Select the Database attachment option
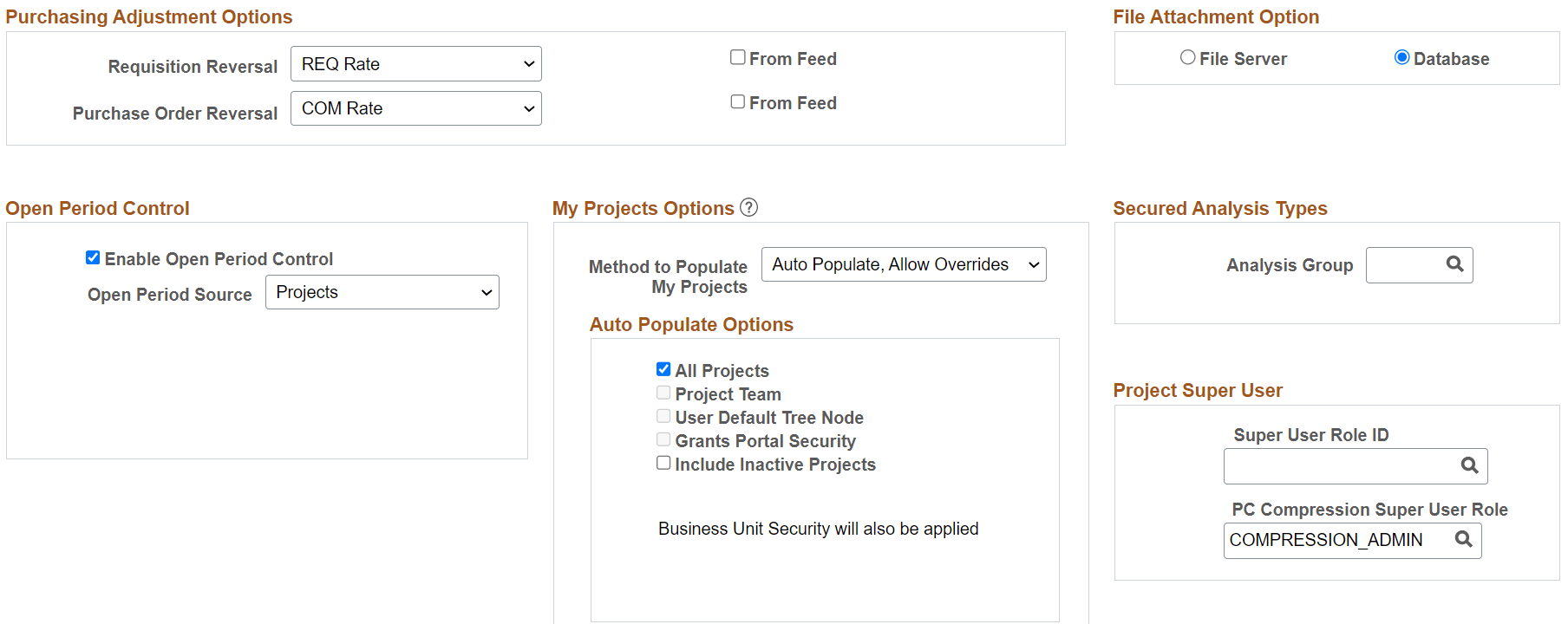Image resolution: width=1568 pixels, height=624 pixels. coord(1402,57)
